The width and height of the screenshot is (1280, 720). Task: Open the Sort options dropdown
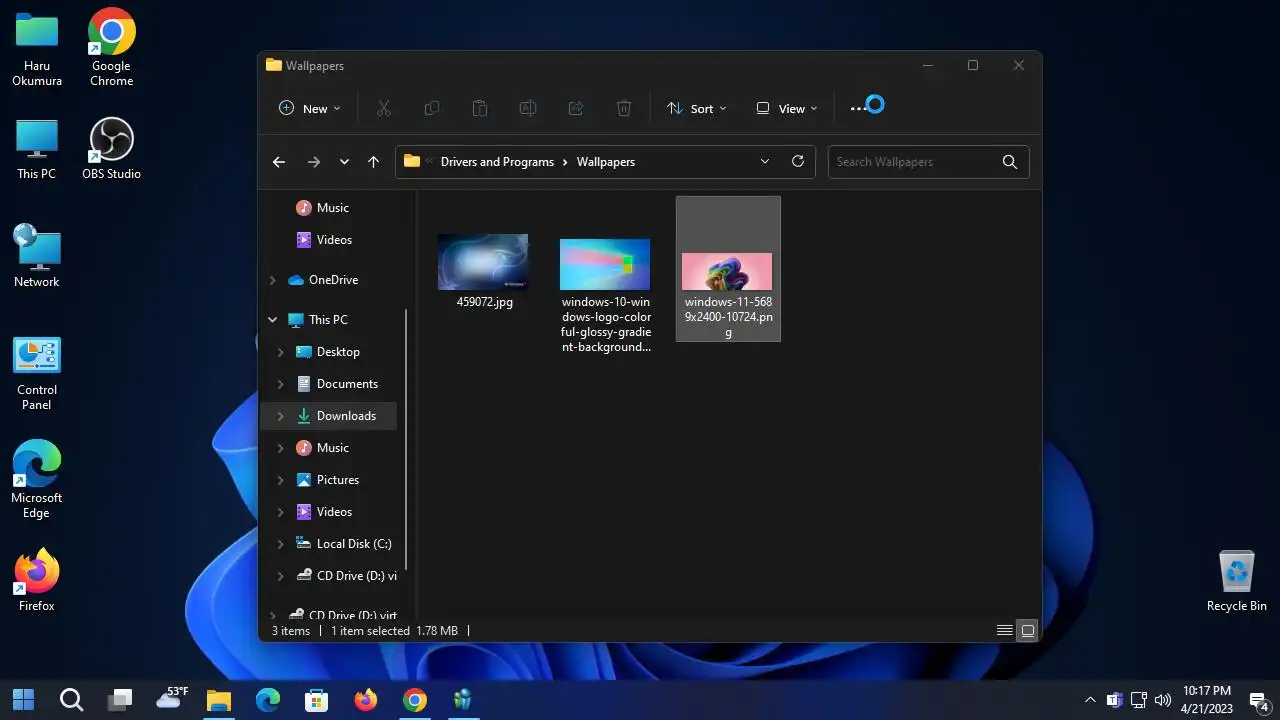point(697,108)
